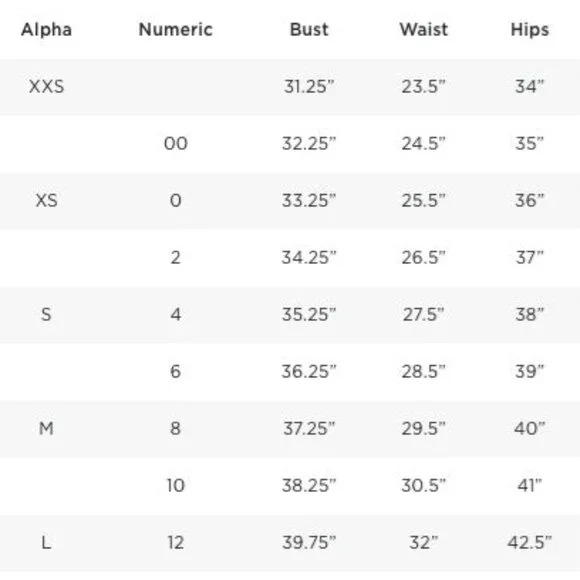Click the 31.25" bust measurement
The image size is (580, 580).
coord(309,87)
